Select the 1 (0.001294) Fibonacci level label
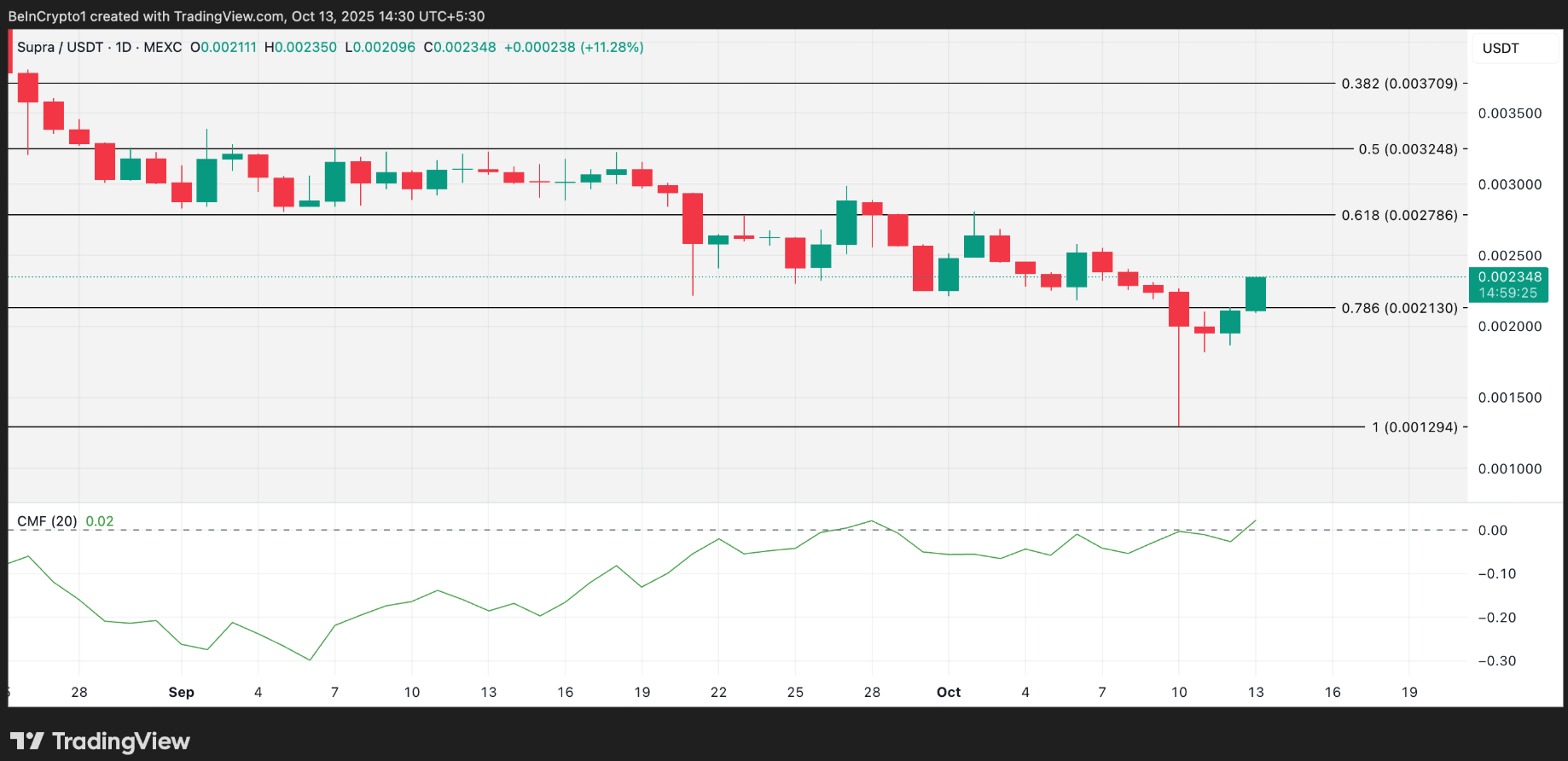Screen dimensions: 1568x761 click(1414, 427)
